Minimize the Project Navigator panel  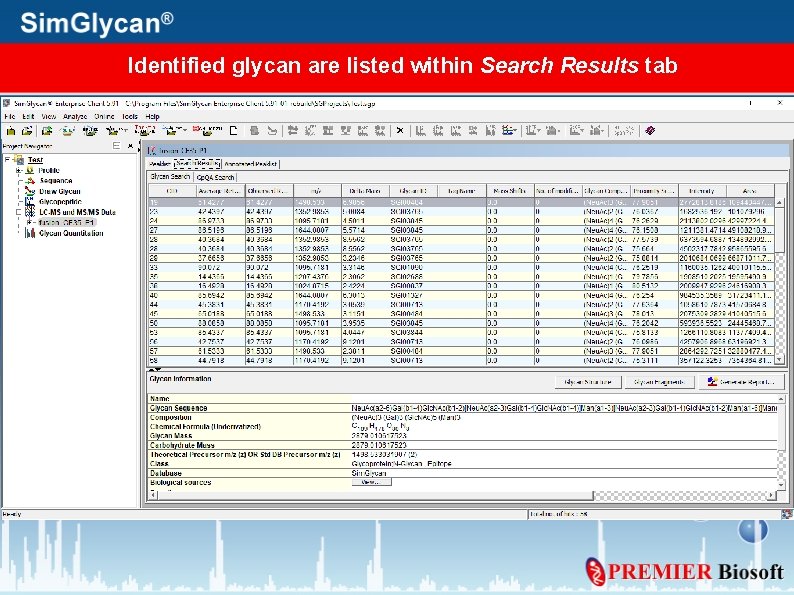coord(116,146)
